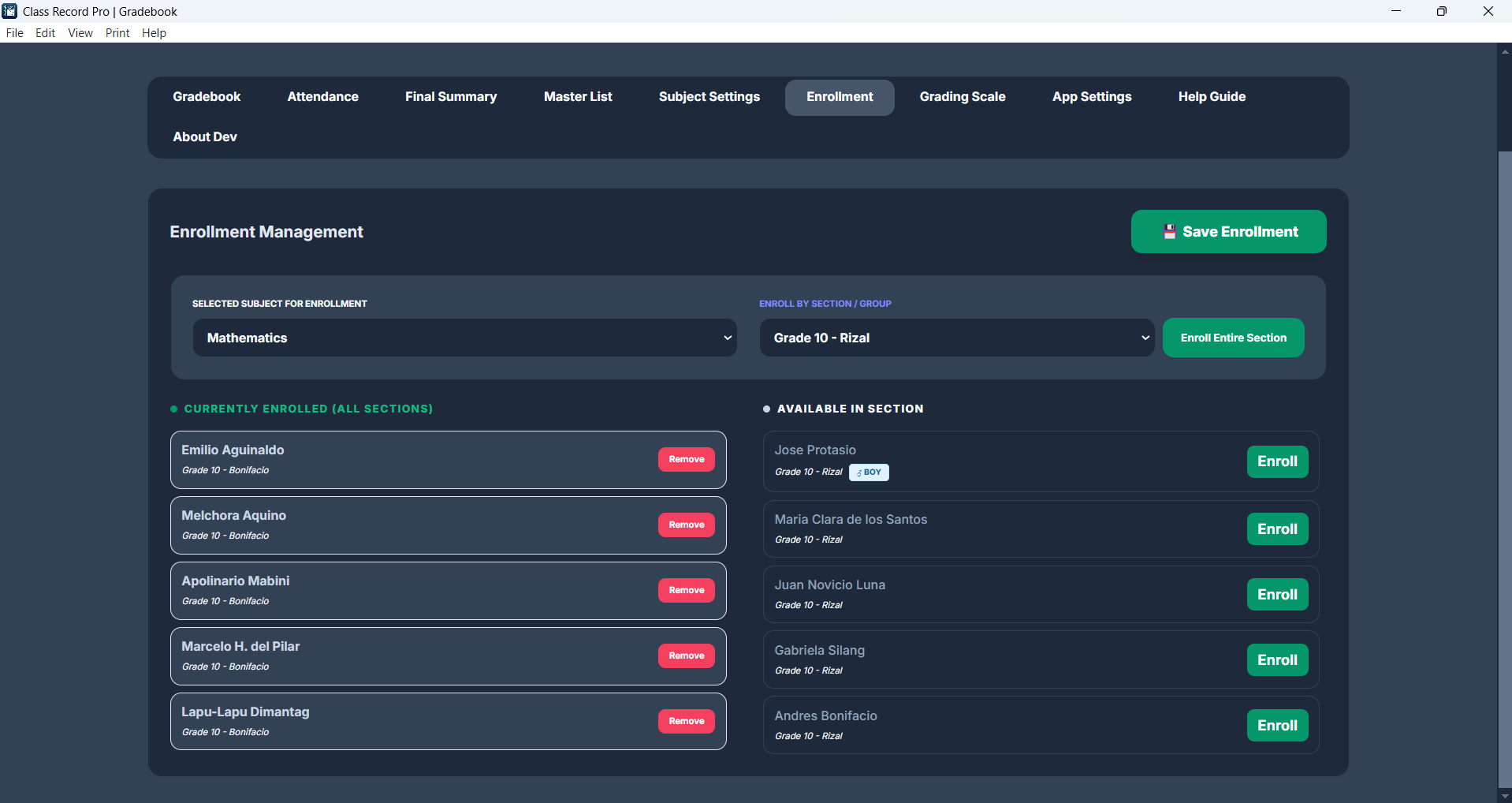Click the Class Record Pro app icon
The height and width of the screenshot is (803, 1512).
pos(9,11)
